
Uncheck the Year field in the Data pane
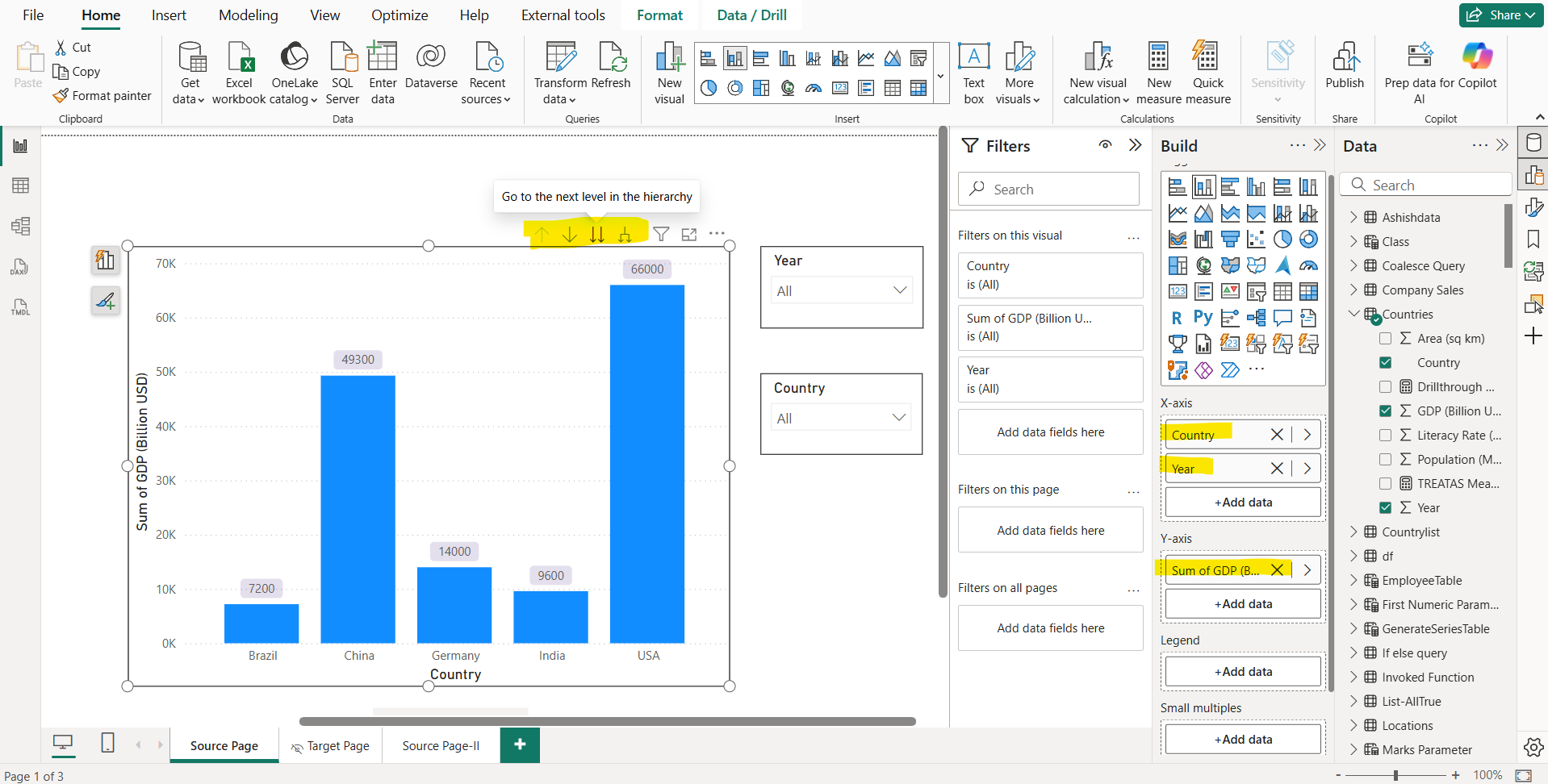point(1386,507)
